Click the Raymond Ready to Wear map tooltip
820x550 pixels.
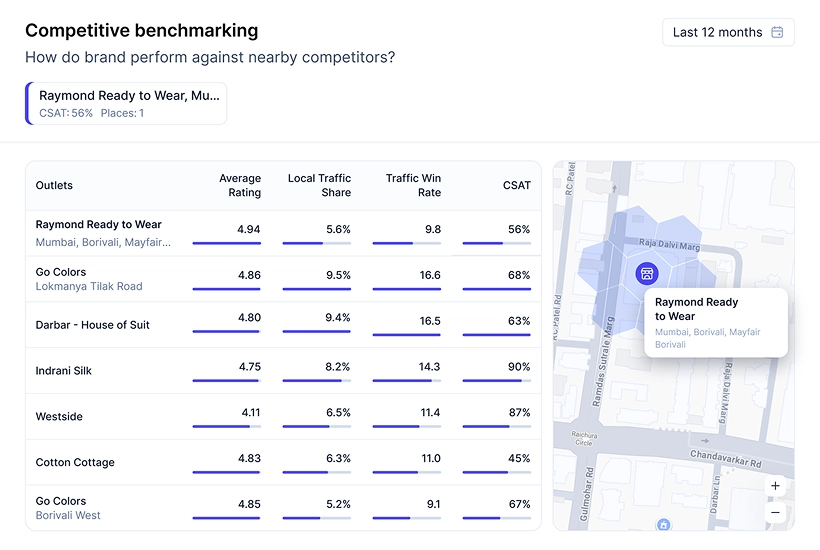pyautogui.click(x=714, y=322)
